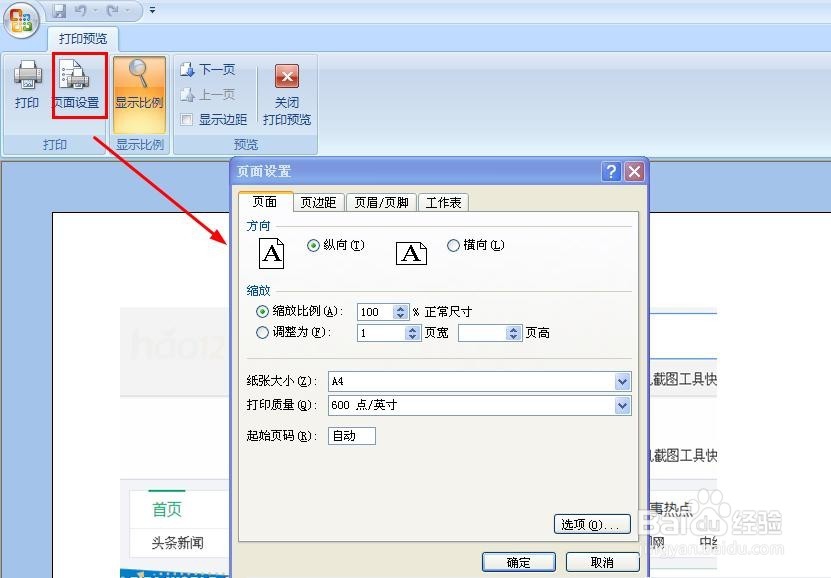Select the 调整为 scaling option
The image size is (831, 578).
[261, 333]
